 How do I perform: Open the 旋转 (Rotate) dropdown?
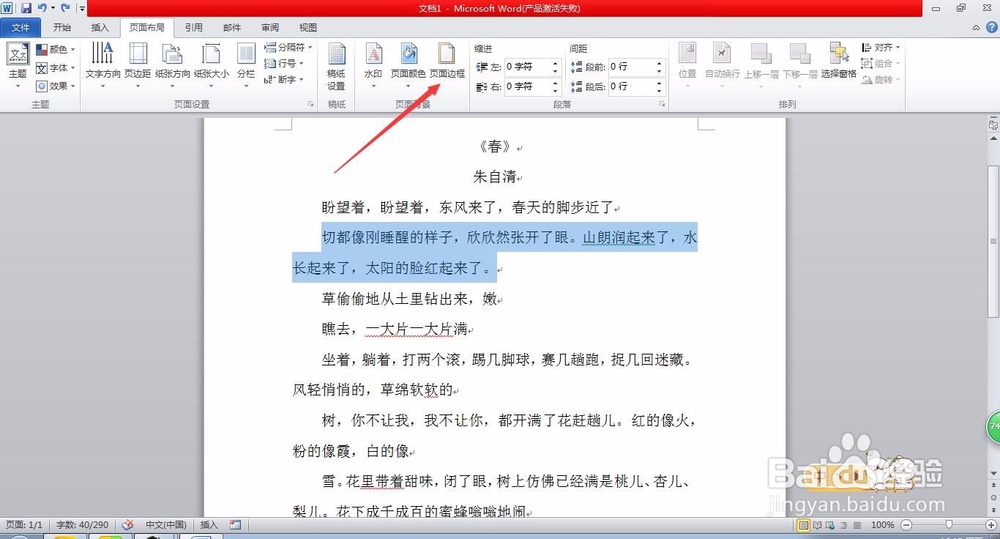[880, 79]
